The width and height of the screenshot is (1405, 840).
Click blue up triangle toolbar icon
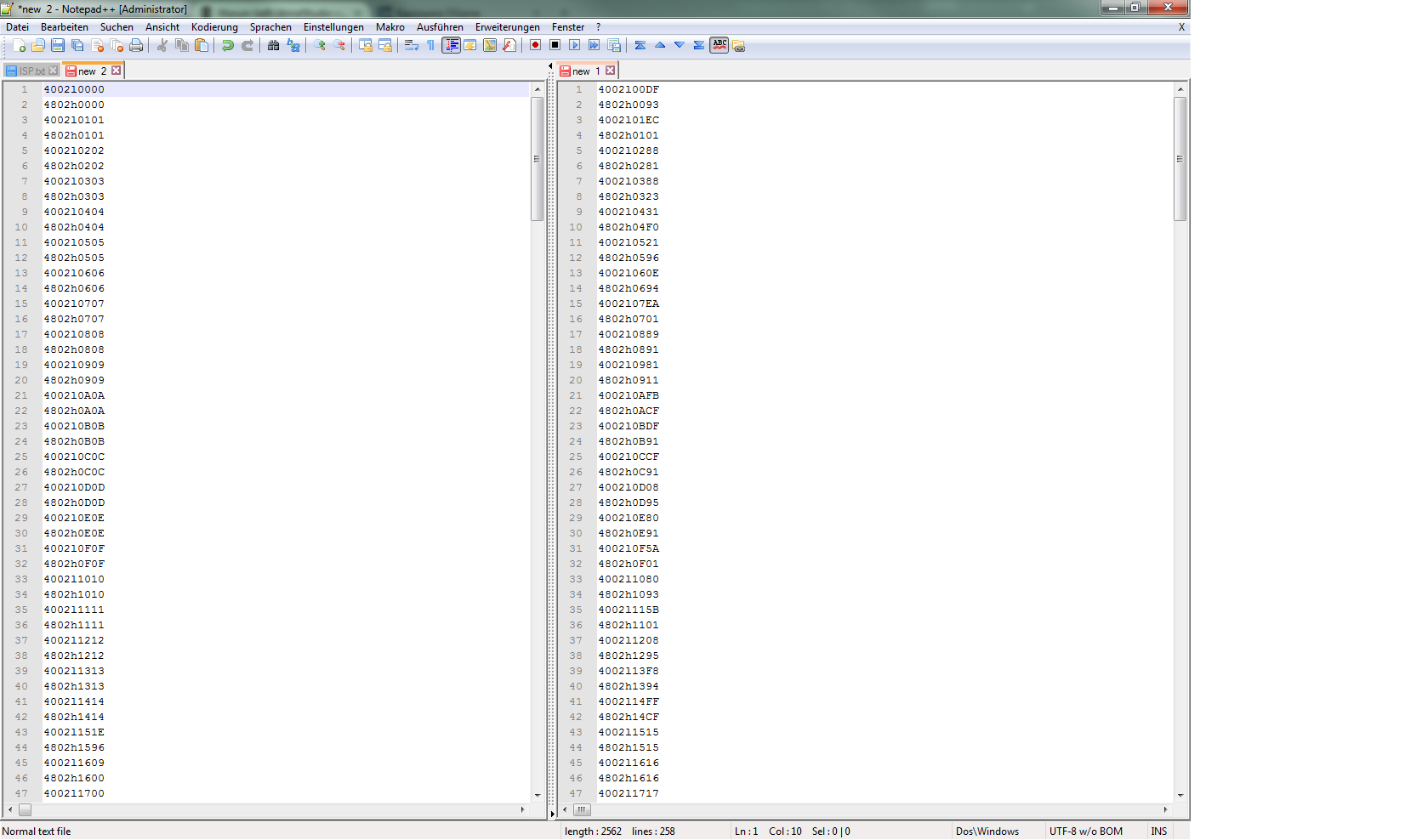tap(660, 45)
